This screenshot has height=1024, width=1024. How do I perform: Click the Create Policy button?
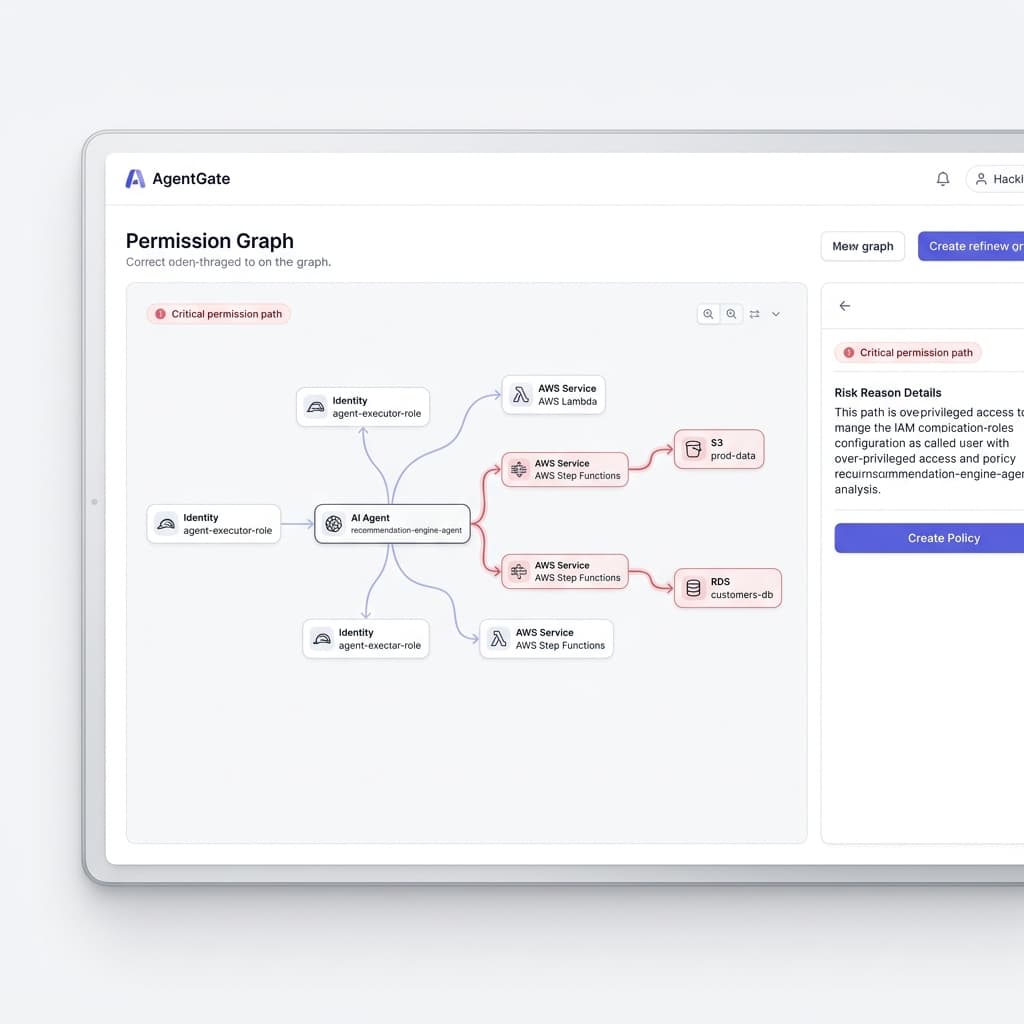tap(929, 538)
